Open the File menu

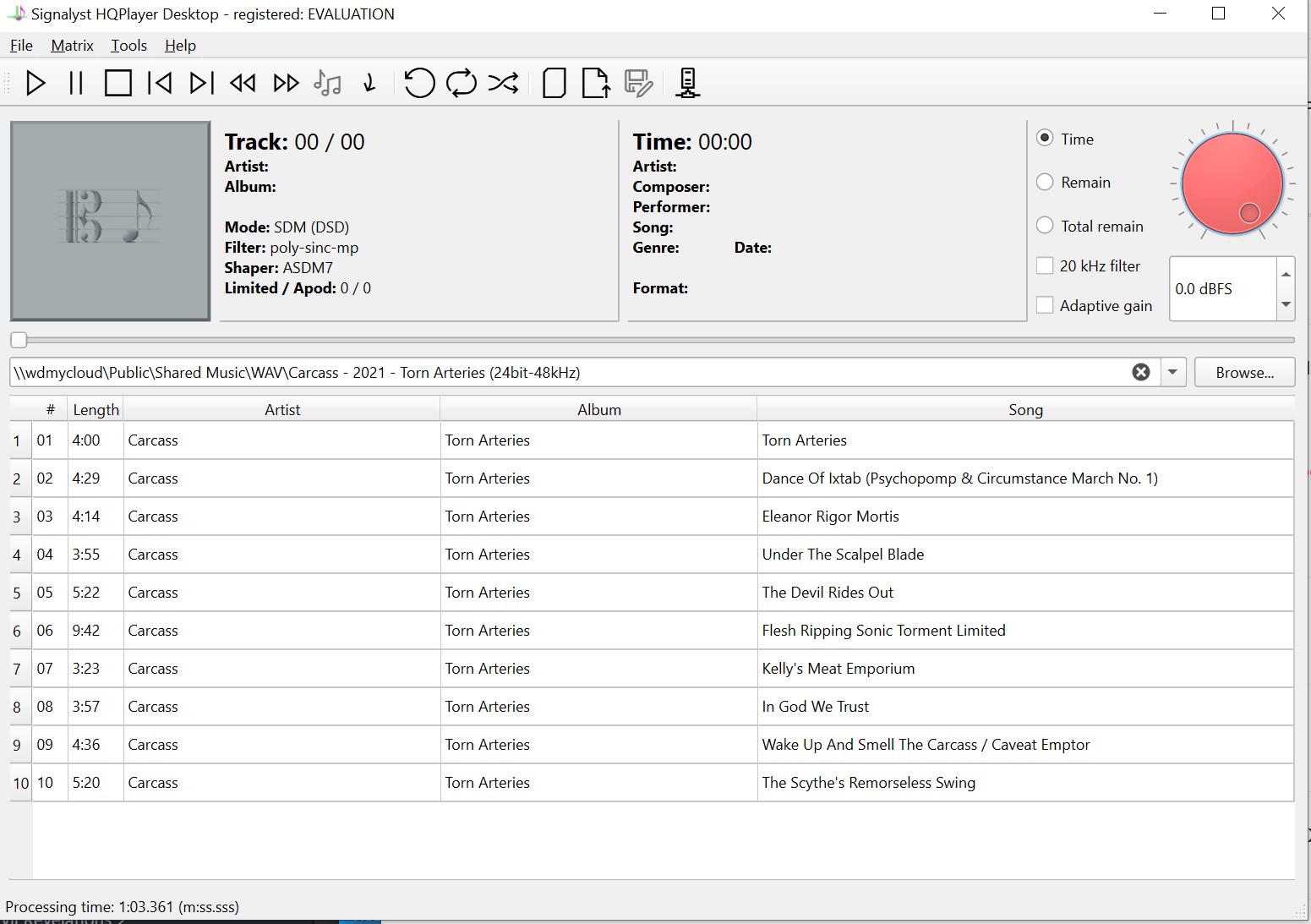(21, 46)
